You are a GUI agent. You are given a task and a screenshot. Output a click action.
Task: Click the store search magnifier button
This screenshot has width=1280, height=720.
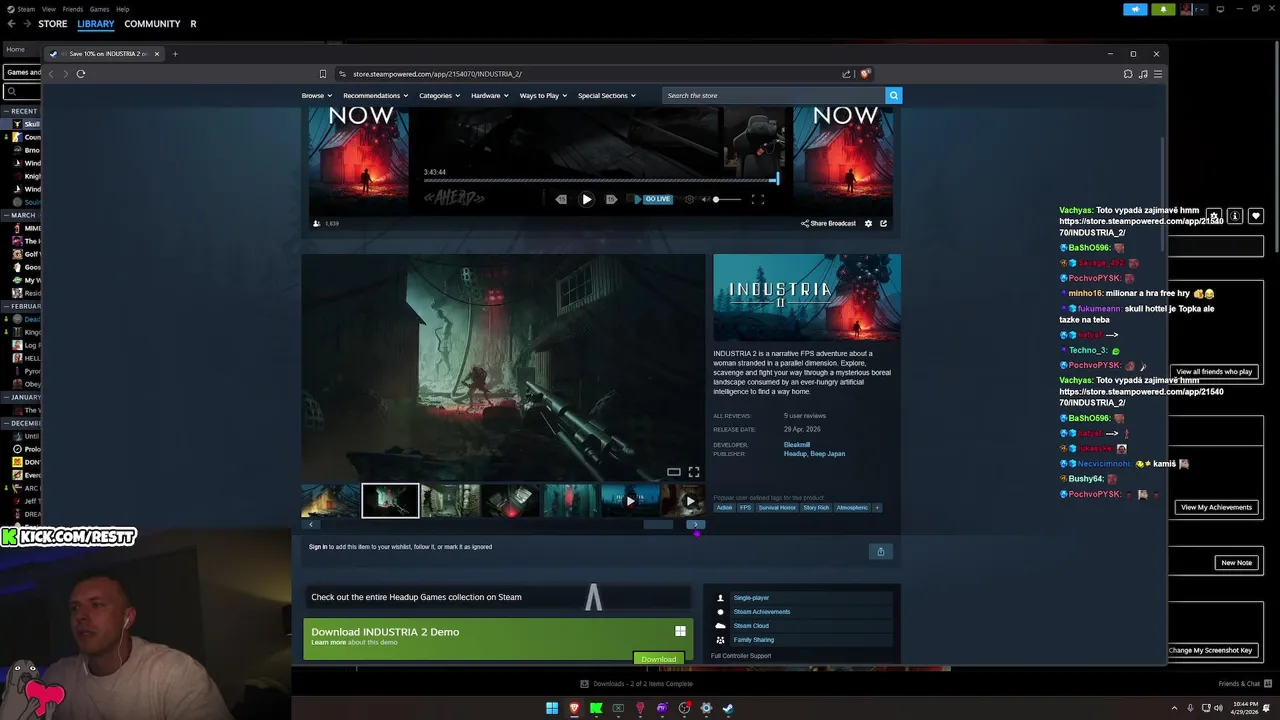894,95
